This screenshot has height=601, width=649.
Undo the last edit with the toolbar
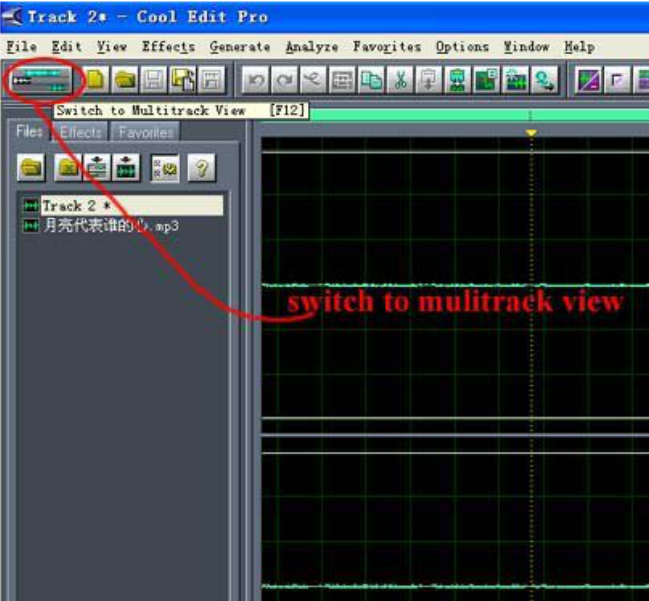(x=256, y=79)
